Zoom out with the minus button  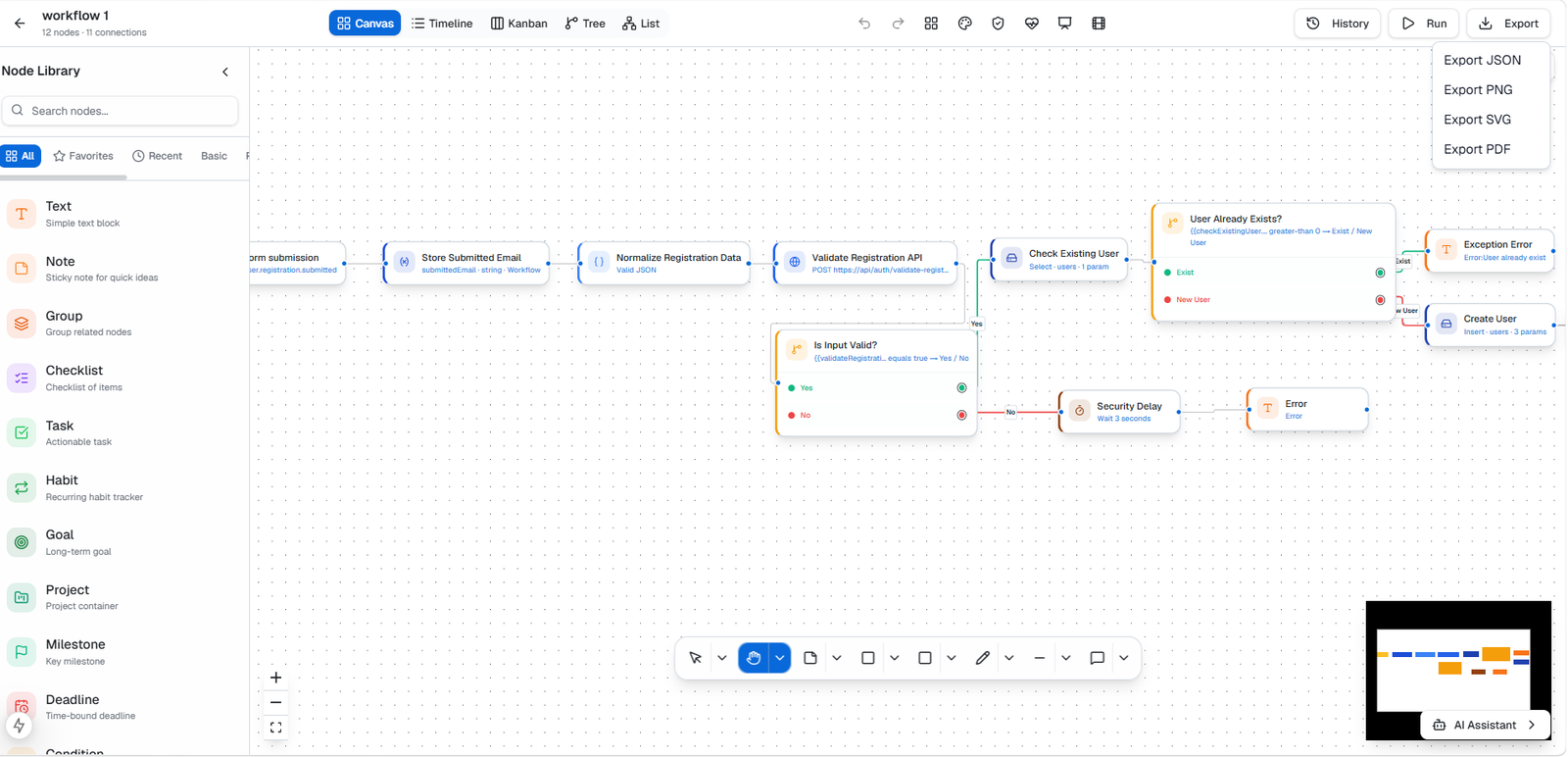click(276, 702)
